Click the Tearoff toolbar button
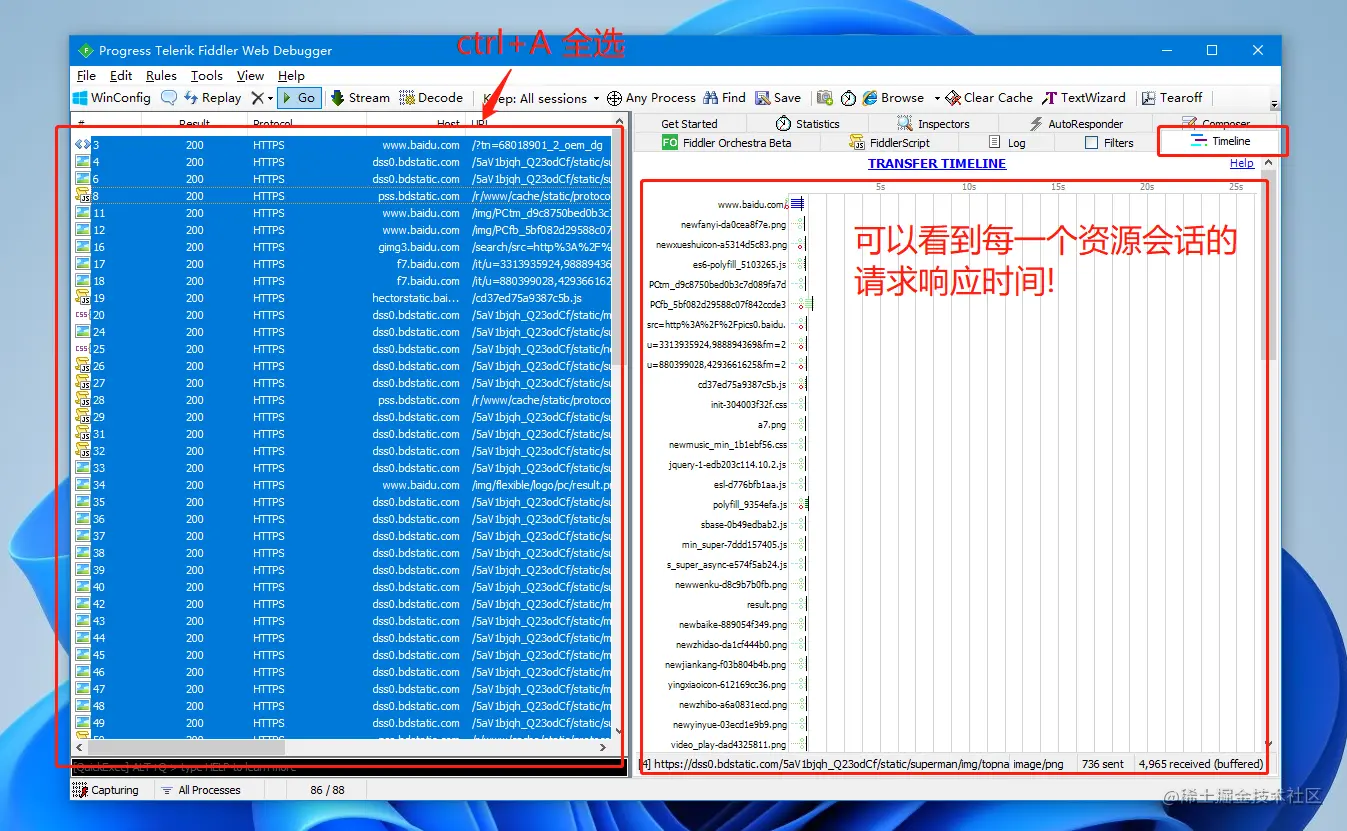 1172,98
